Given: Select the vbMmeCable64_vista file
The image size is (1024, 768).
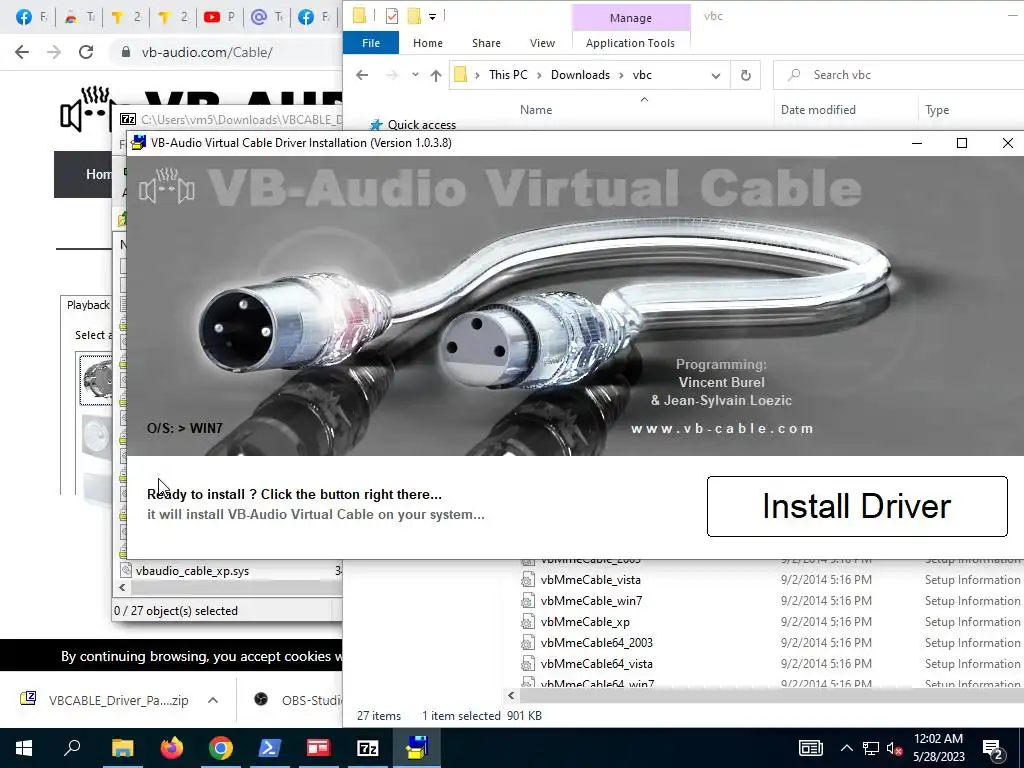Looking at the screenshot, I should [596, 664].
